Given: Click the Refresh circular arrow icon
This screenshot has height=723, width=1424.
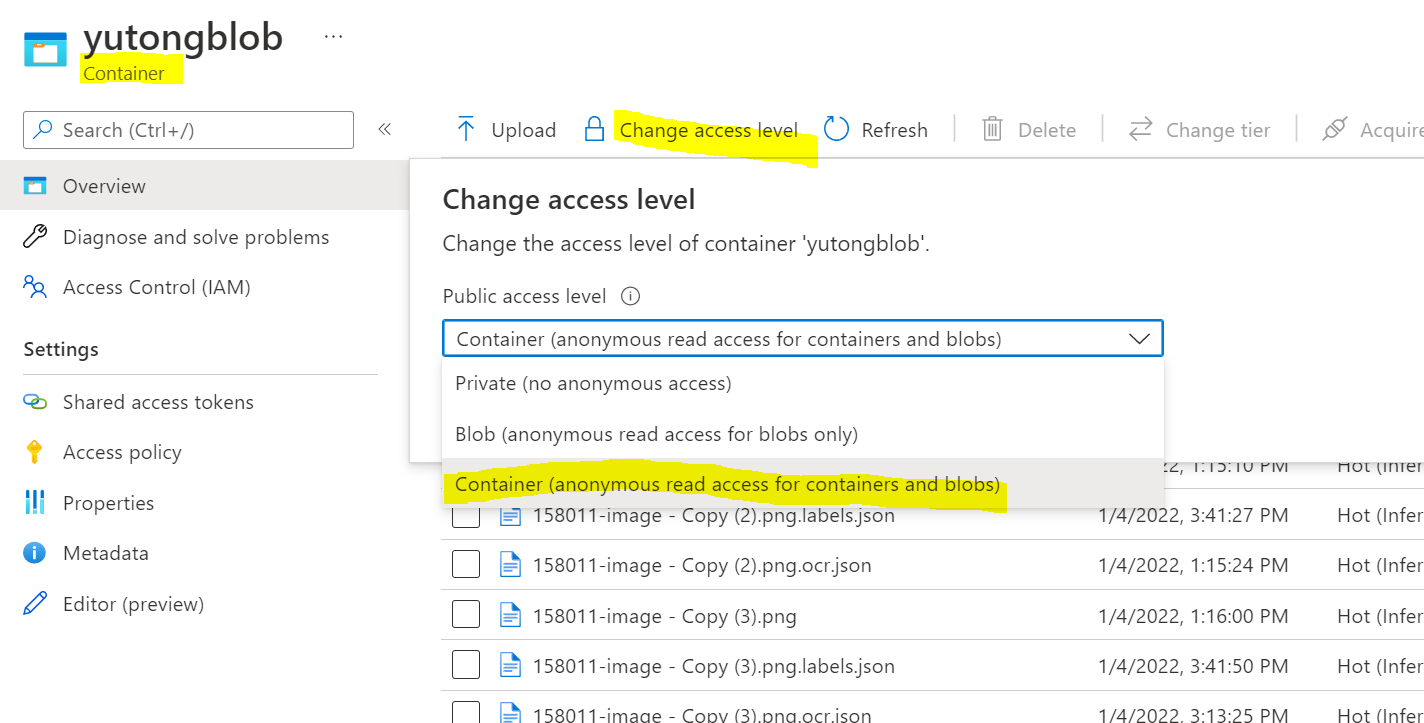Looking at the screenshot, I should pos(837,129).
